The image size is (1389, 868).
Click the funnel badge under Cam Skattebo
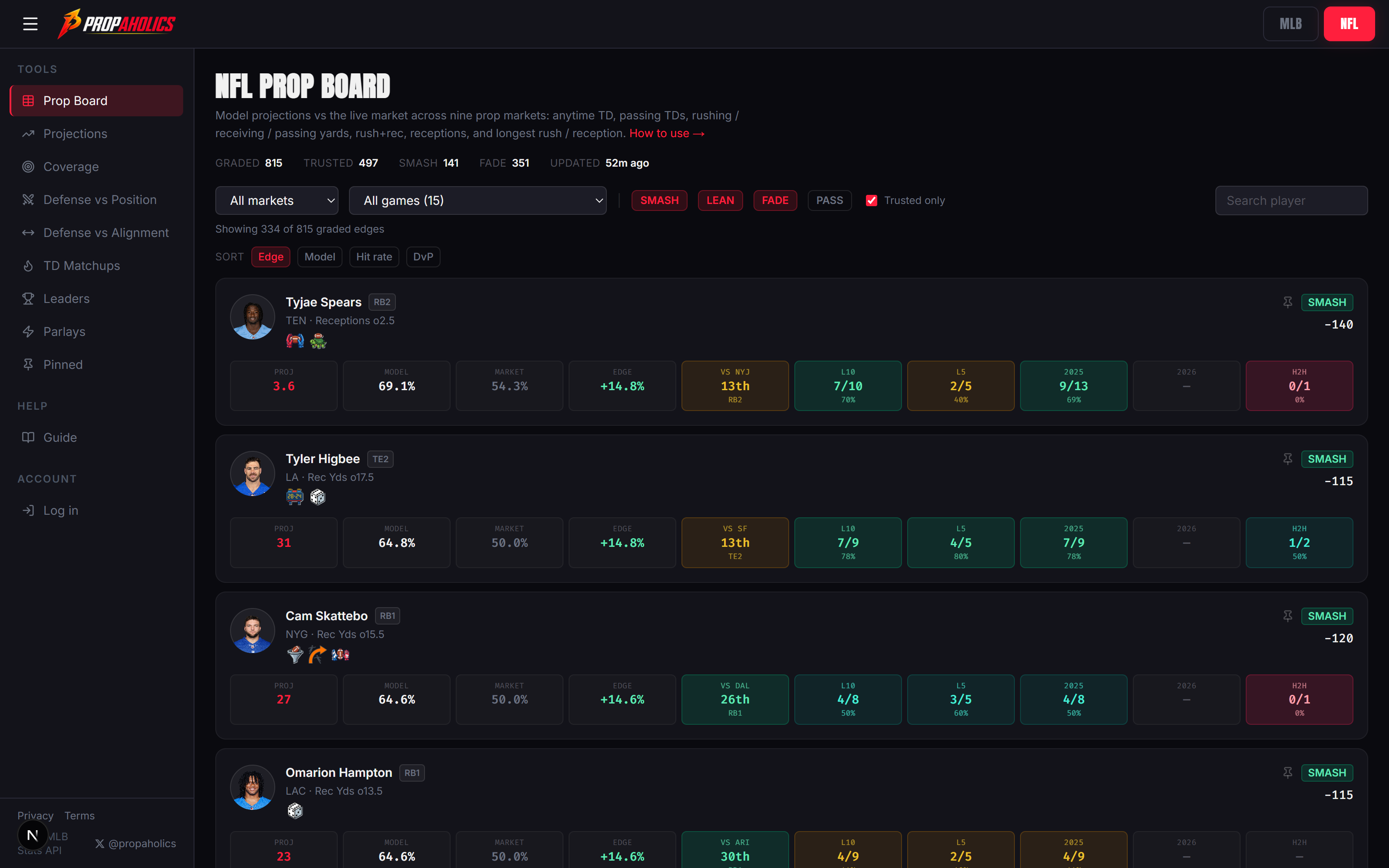pyautogui.click(x=295, y=654)
